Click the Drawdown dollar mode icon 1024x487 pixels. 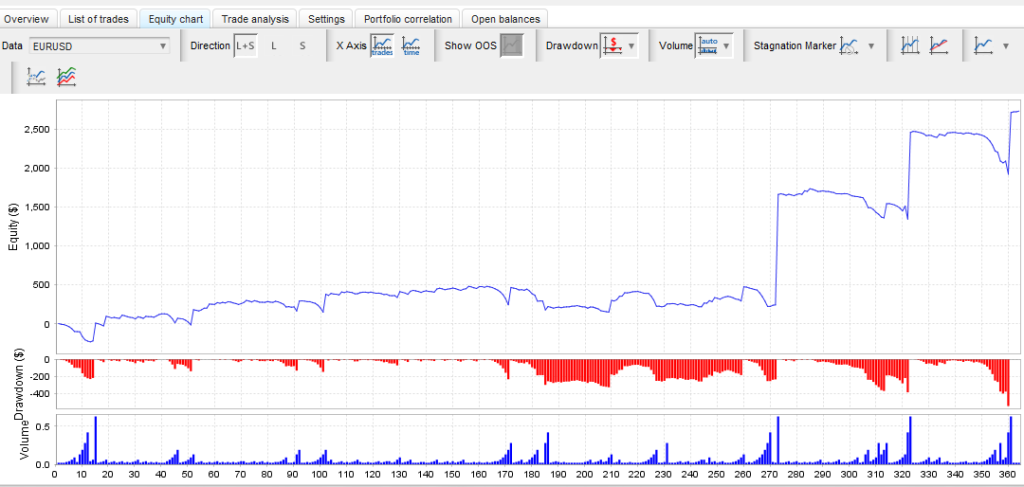[612, 45]
